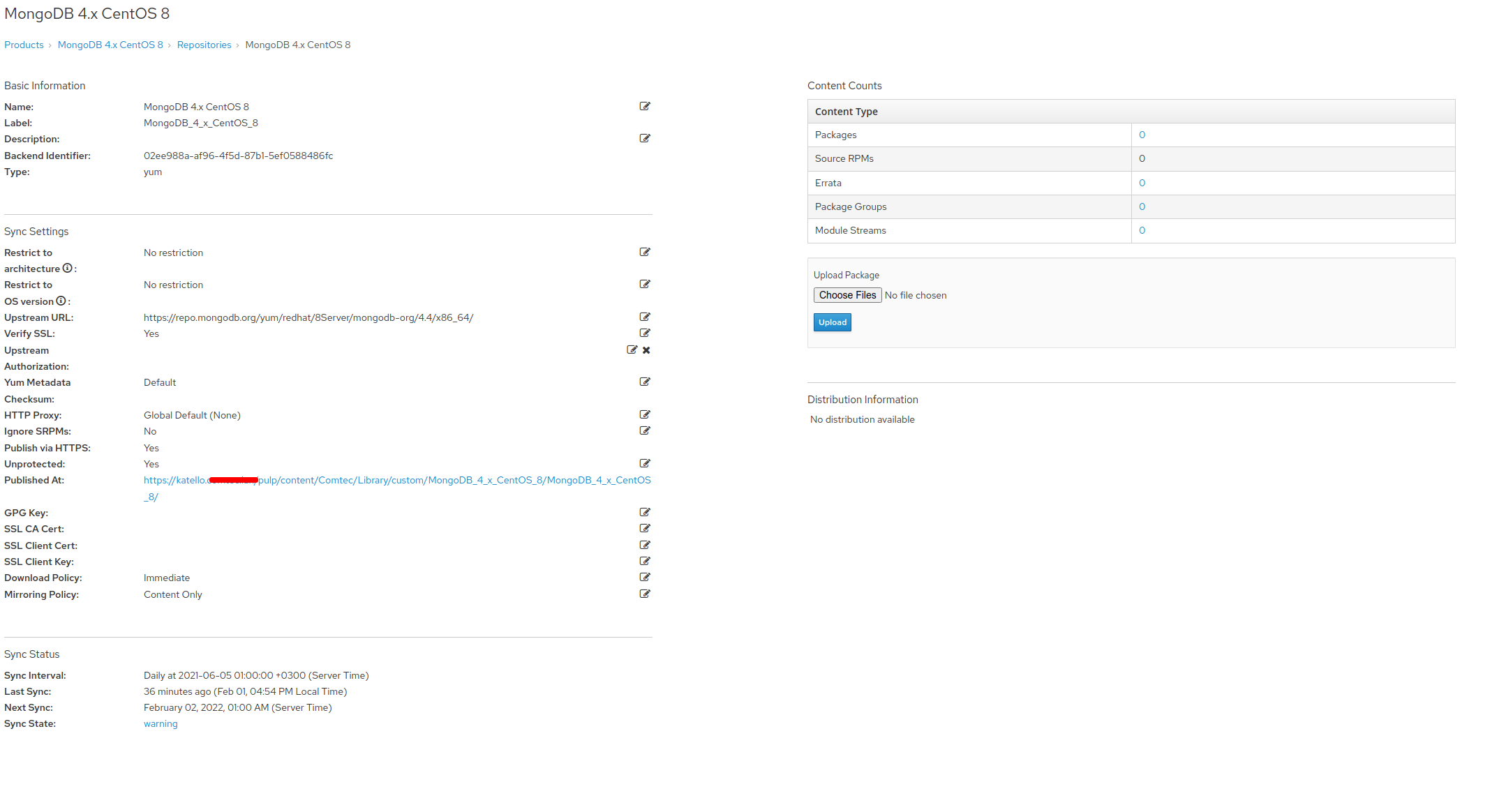Image resolution: width=1506 pixels, height=812 pixels.
Task: Click 'No file chosen' text
Action: click(916, 295)
